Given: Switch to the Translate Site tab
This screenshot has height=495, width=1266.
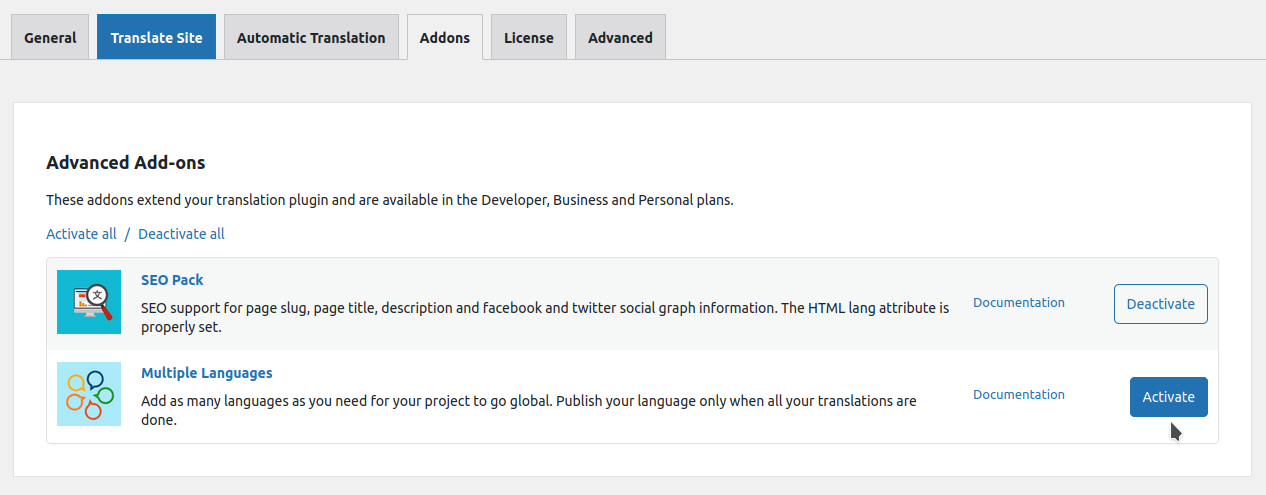Looking at the screenshot, I should coord(156,37).
